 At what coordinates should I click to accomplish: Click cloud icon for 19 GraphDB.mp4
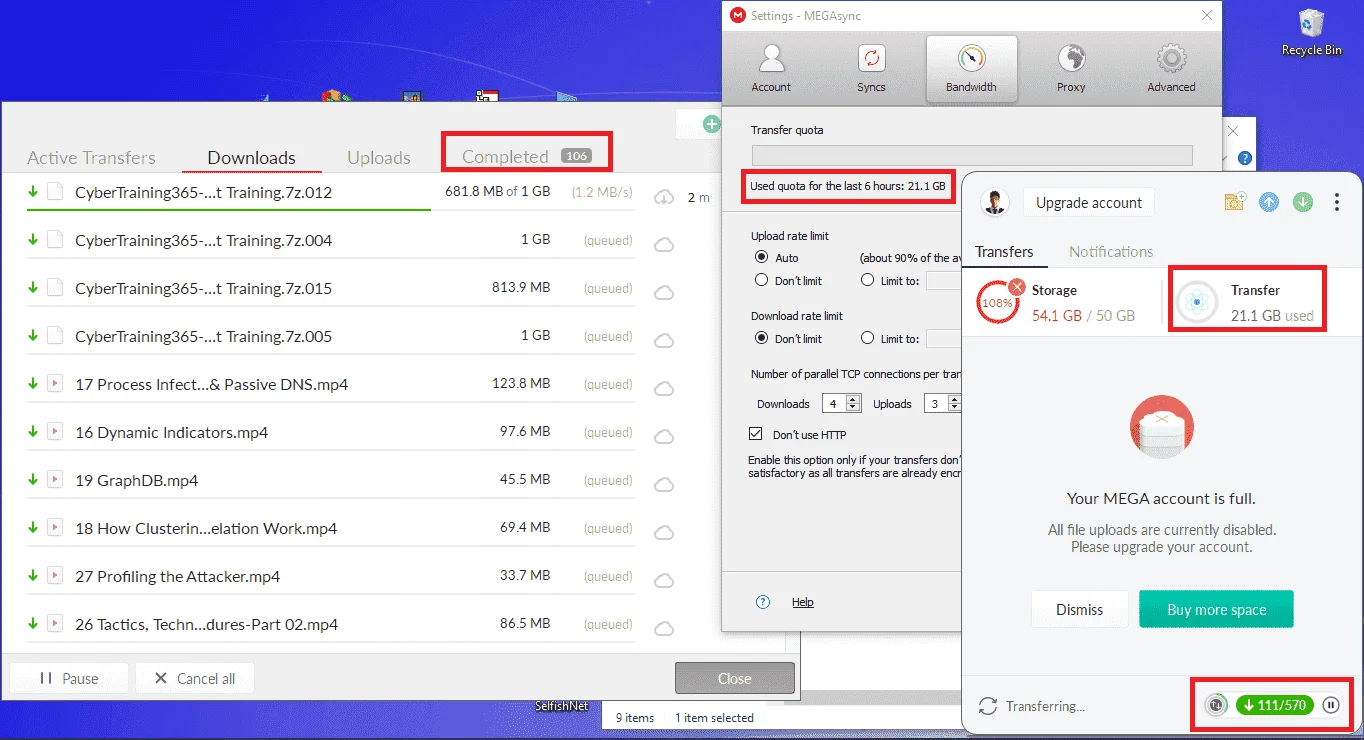(663, 485)
